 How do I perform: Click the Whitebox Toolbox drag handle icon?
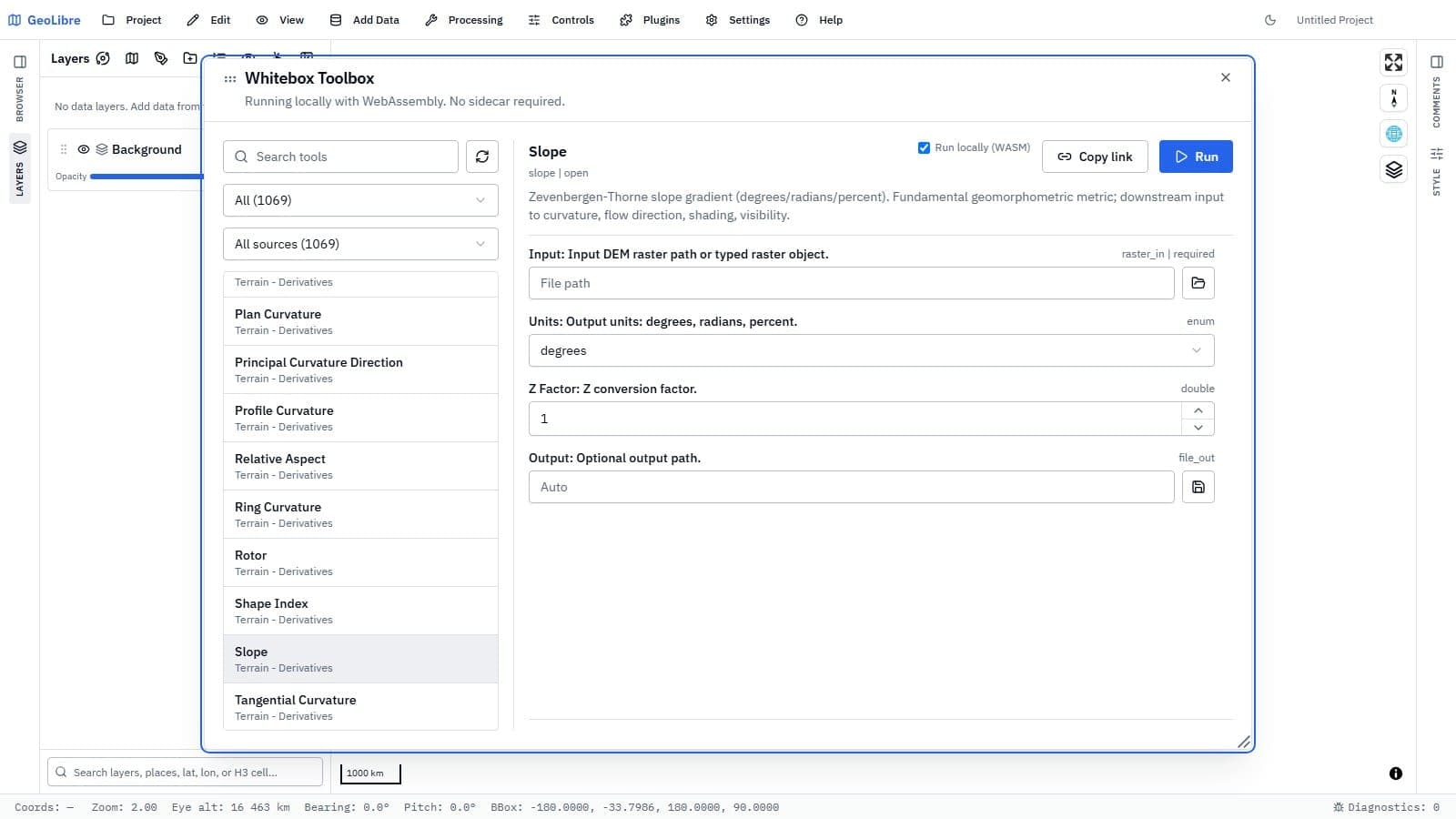click(x=230, y=79)
